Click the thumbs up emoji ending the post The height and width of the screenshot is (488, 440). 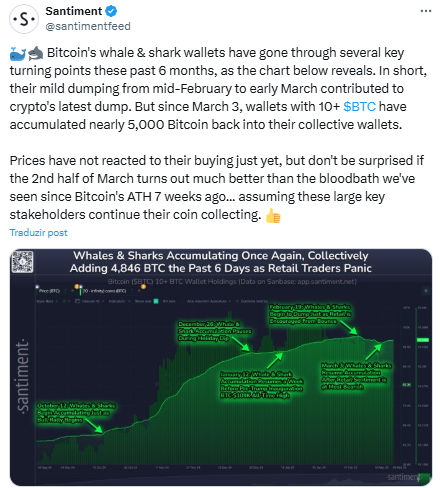(x=273, y=216)
